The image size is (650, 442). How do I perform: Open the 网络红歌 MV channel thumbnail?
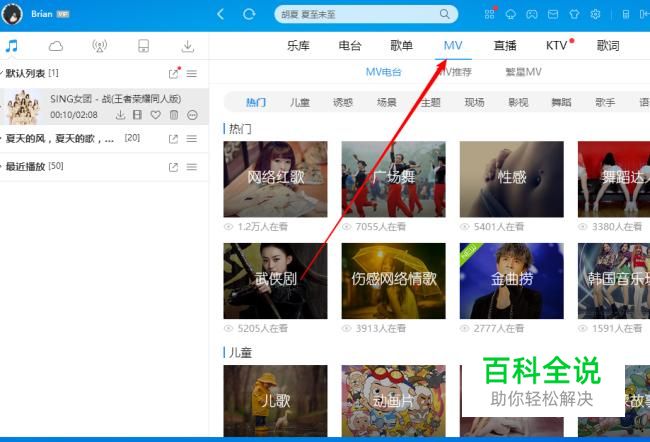coord(275,179)
